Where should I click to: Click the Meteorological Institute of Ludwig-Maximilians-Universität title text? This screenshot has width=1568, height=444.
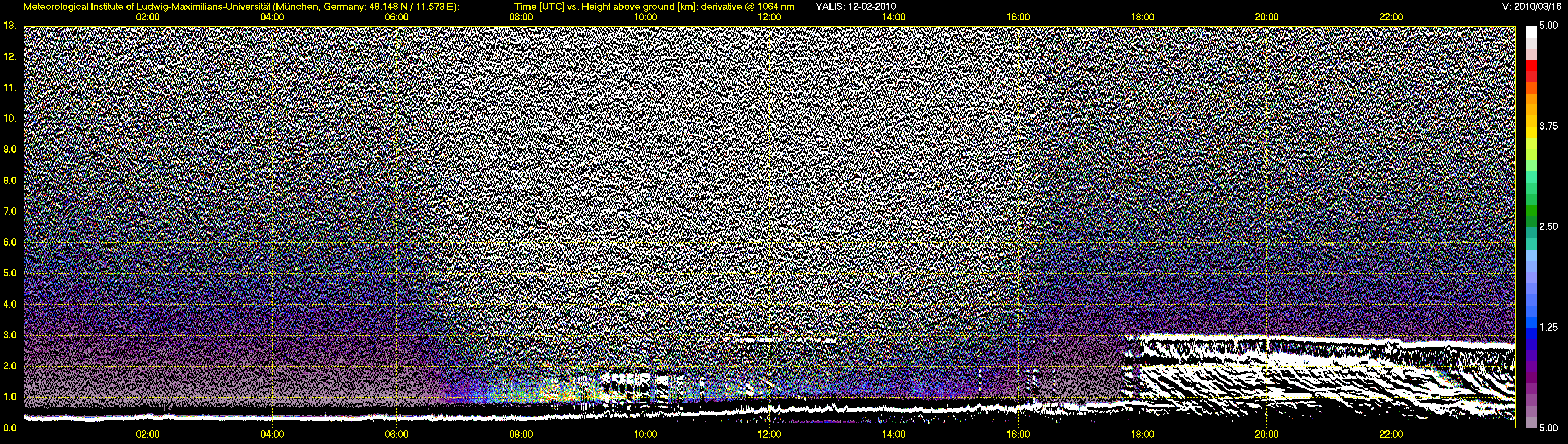[x=241, y=7]
